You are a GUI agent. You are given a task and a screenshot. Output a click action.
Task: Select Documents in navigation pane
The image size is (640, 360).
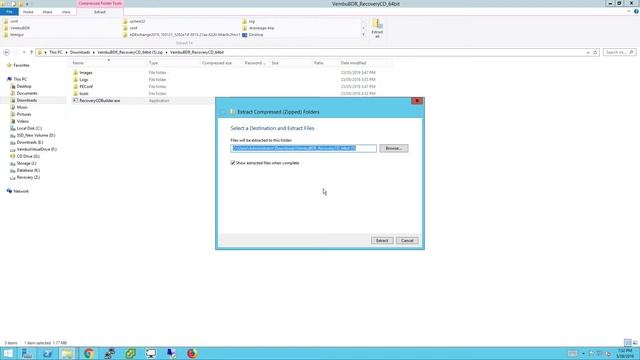(x=27, y=93)
